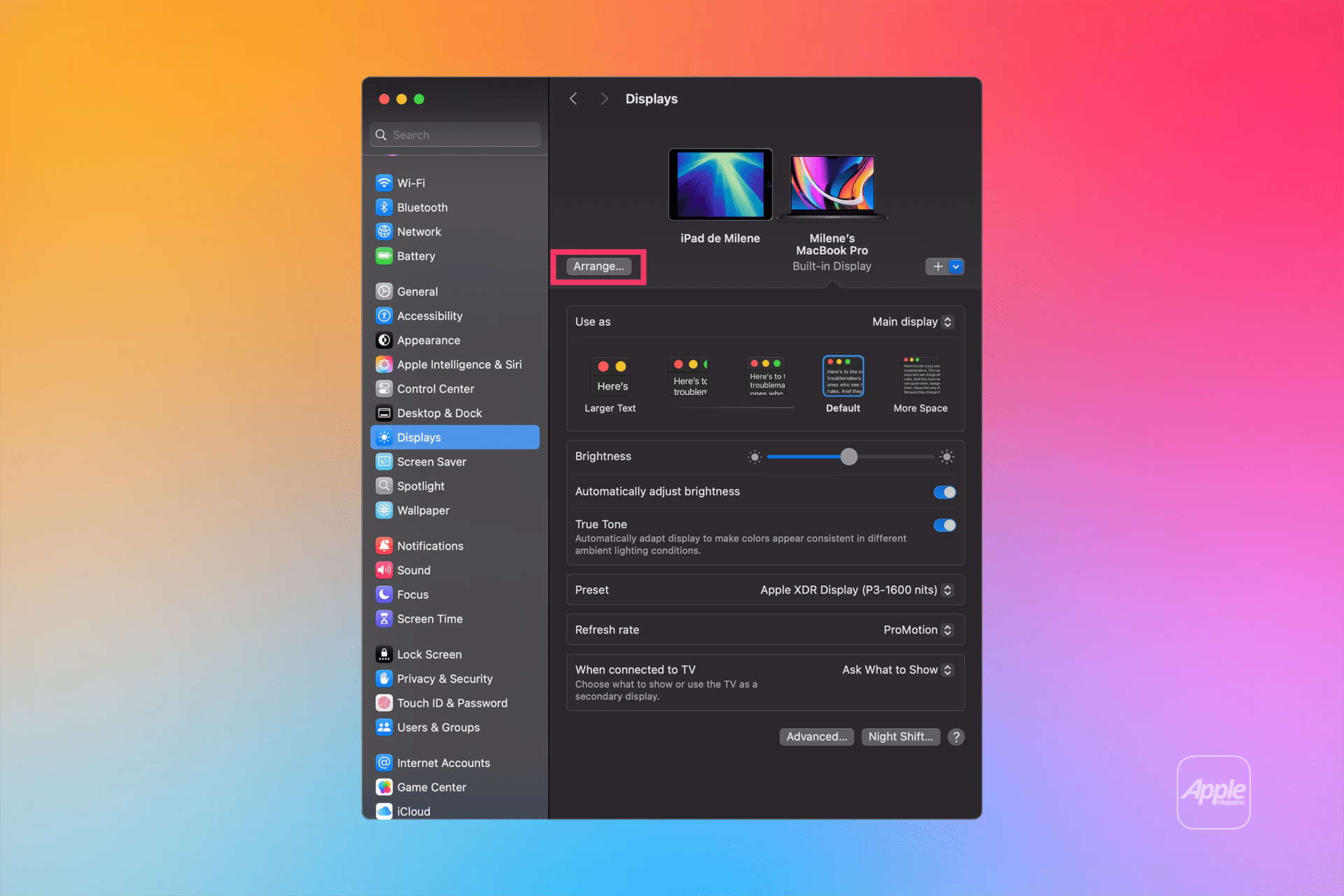Viewport: 1344px width, 896px height.
Task: Click the Game Center icon
Action: pyautogui.click(x=384, y=787)
